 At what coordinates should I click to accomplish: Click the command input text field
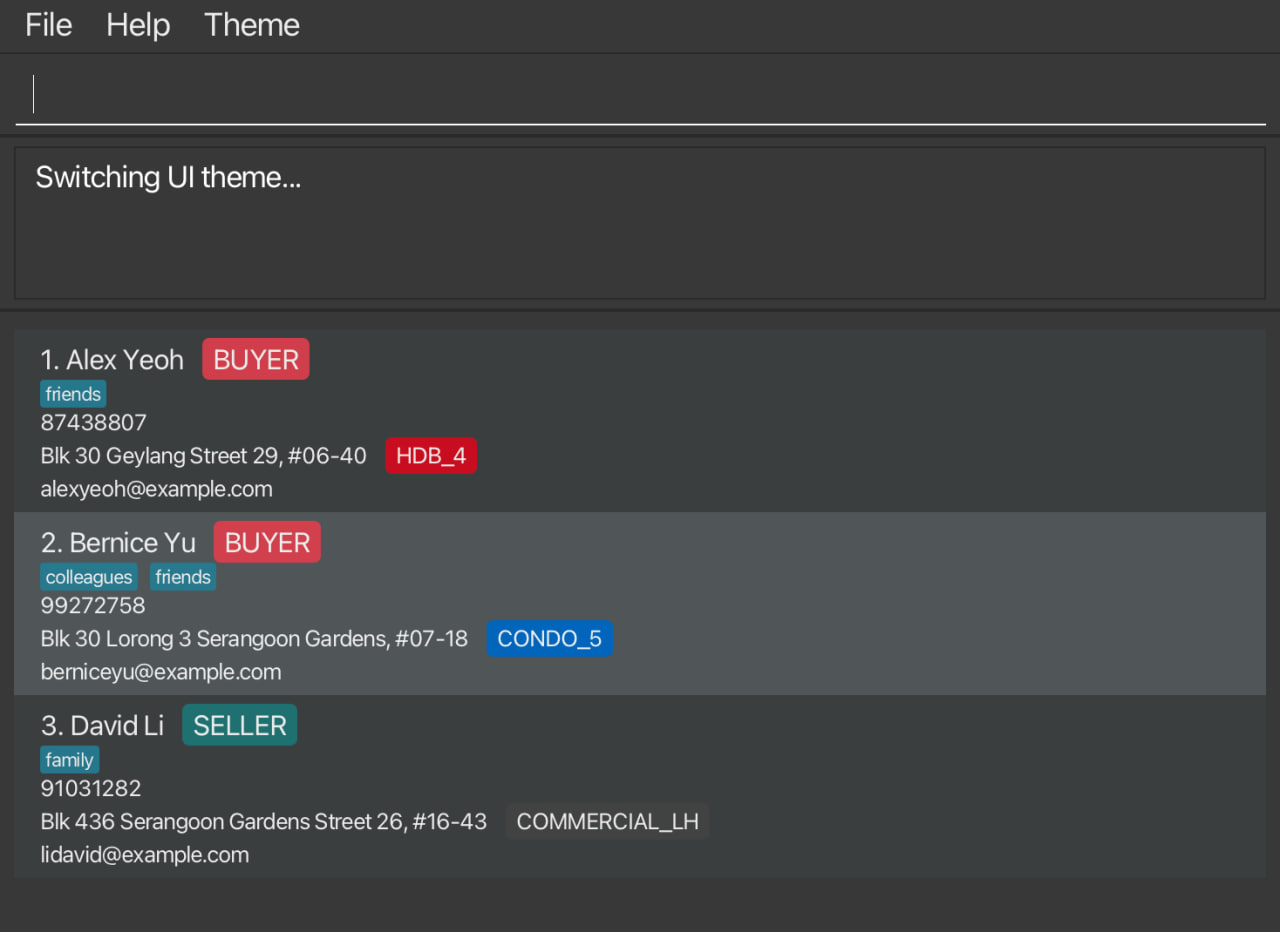640,94
